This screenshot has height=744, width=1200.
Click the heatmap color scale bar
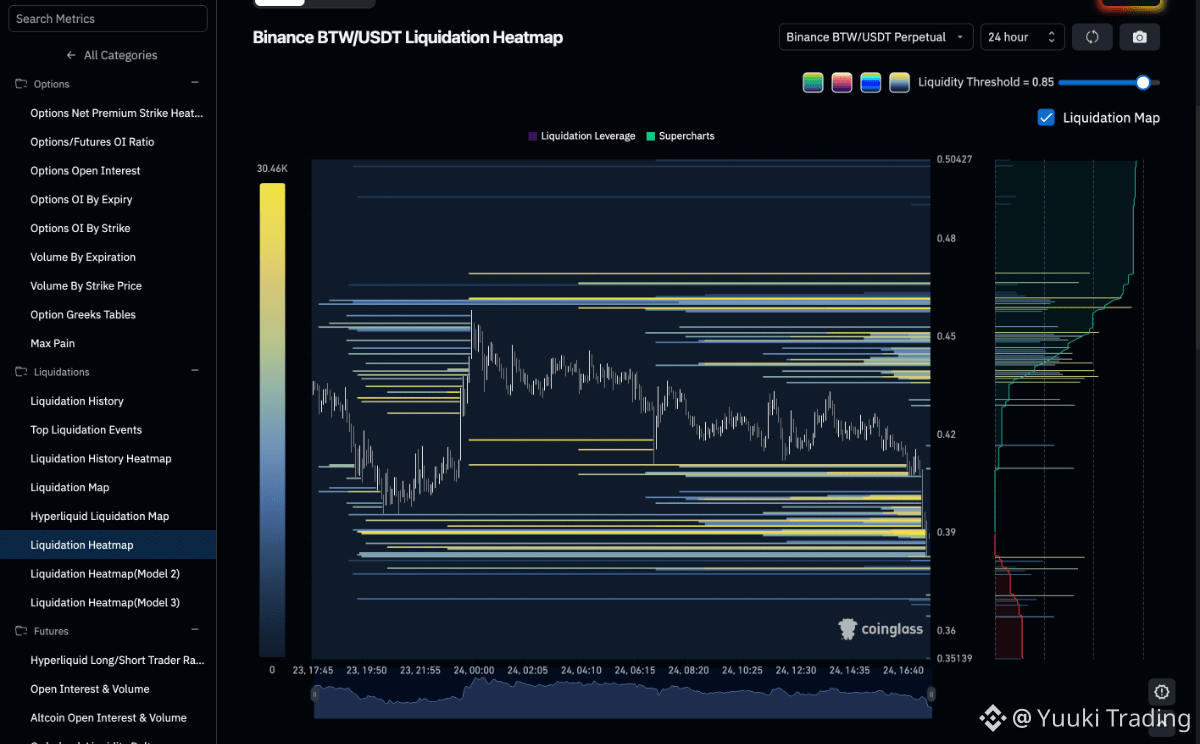(272, 419)
